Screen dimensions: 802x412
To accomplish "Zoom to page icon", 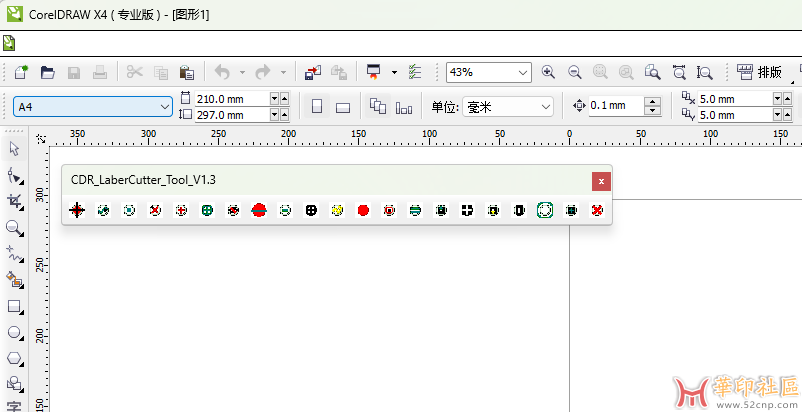I will tap(653, 72).
